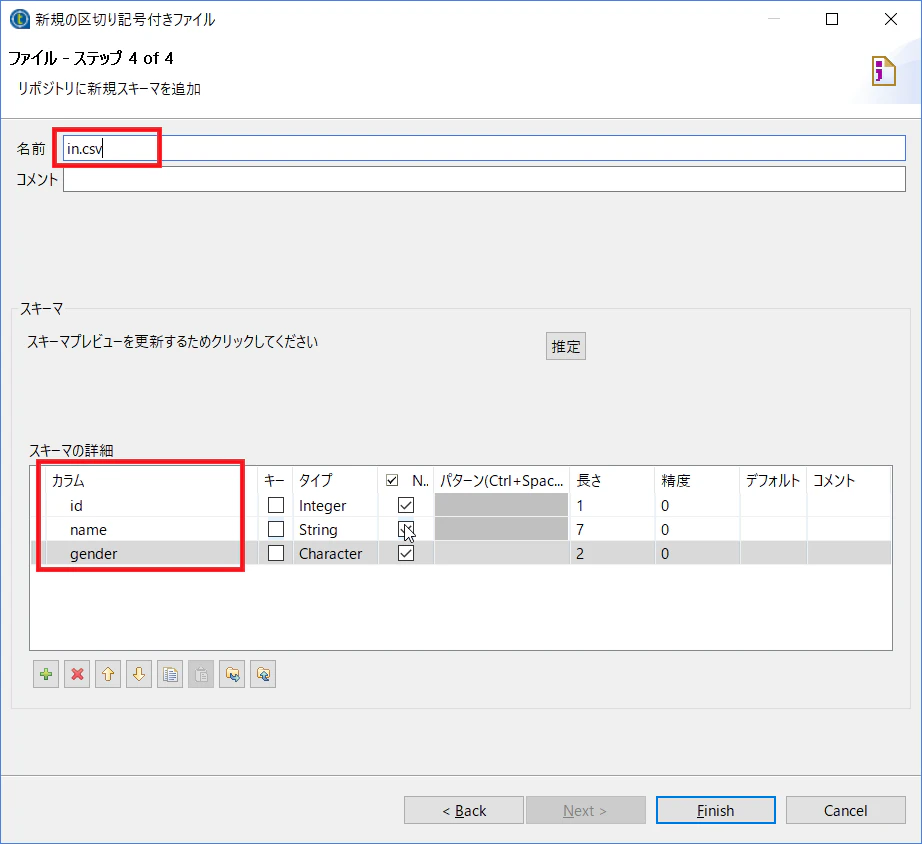Select the name column name cell
Image resolution: width=922 pixels, height=844 pixels.
pyautogui.click(x=152, y=529)
